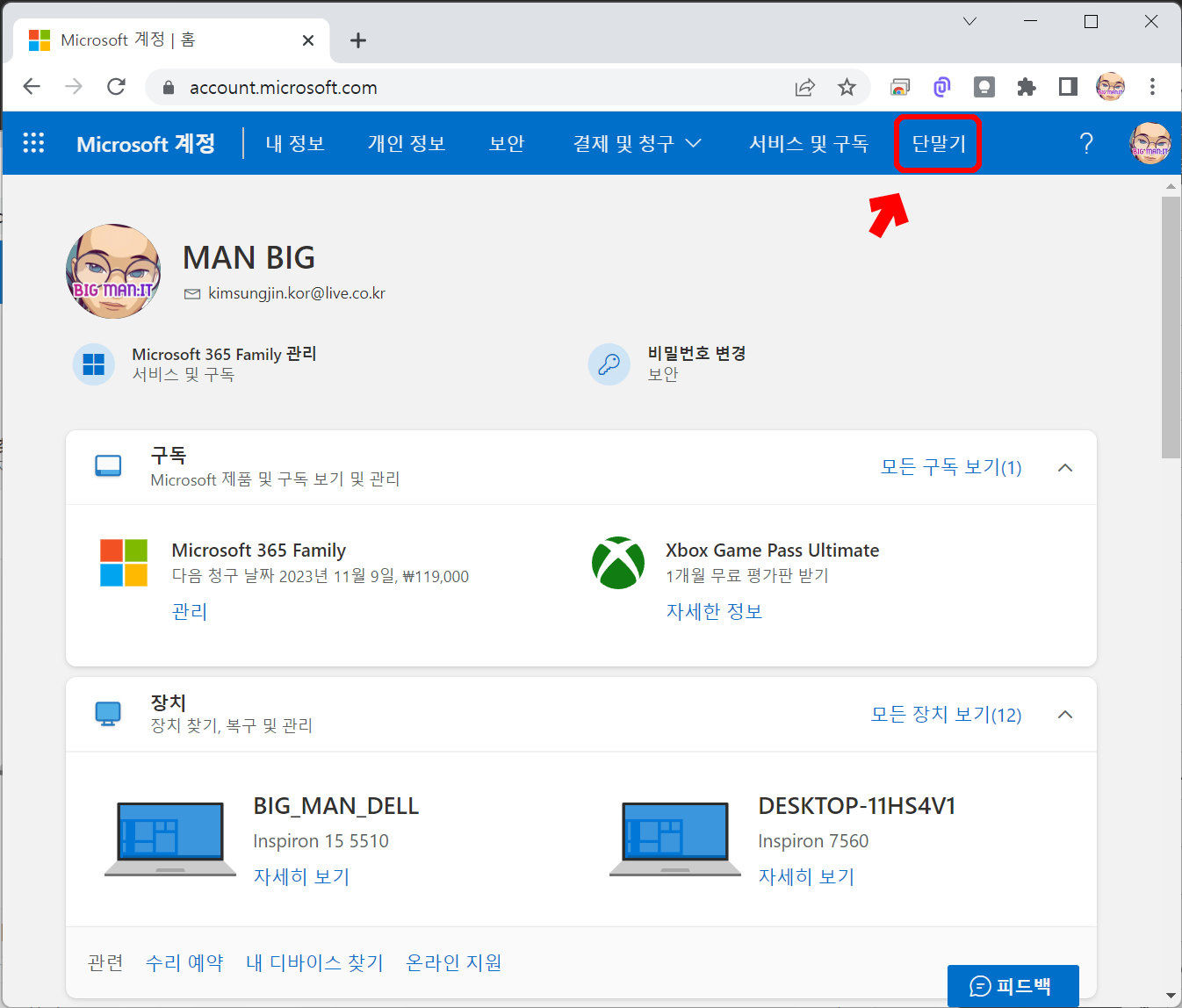Click 관리 under Microsoft 365 Family

[x=190, y=611]
